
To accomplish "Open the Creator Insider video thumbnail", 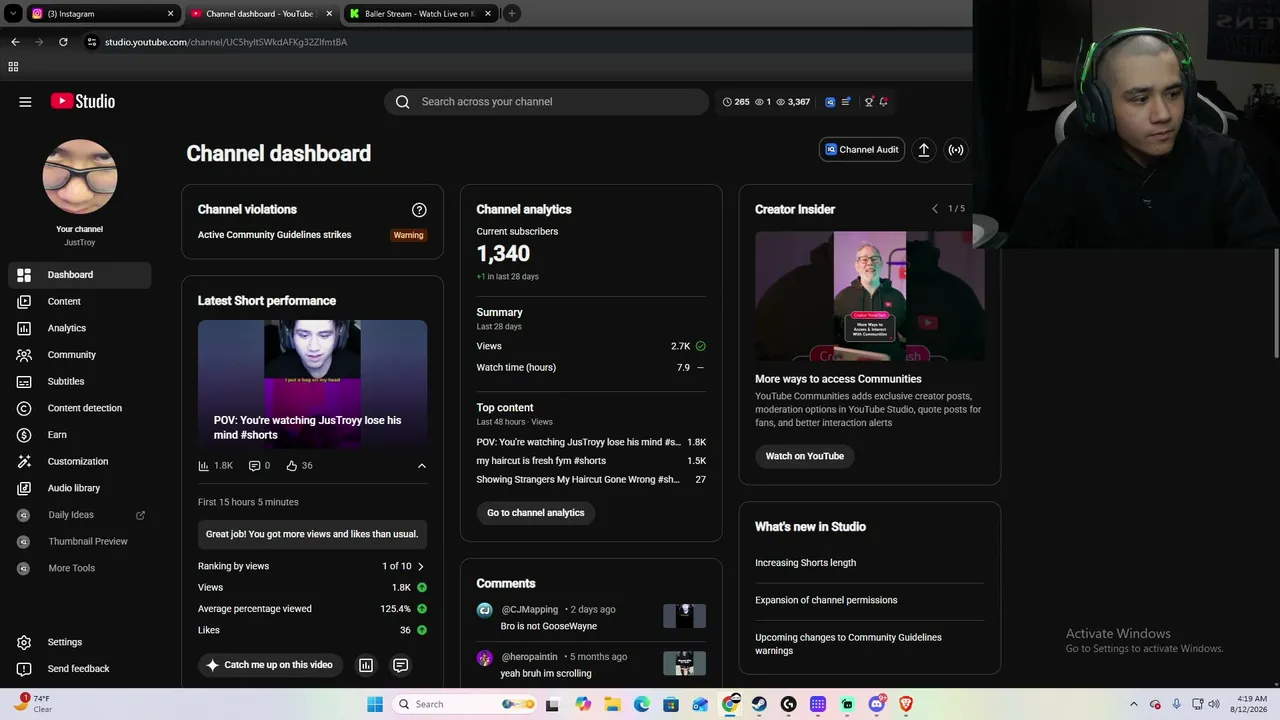I will pos(870,296).
